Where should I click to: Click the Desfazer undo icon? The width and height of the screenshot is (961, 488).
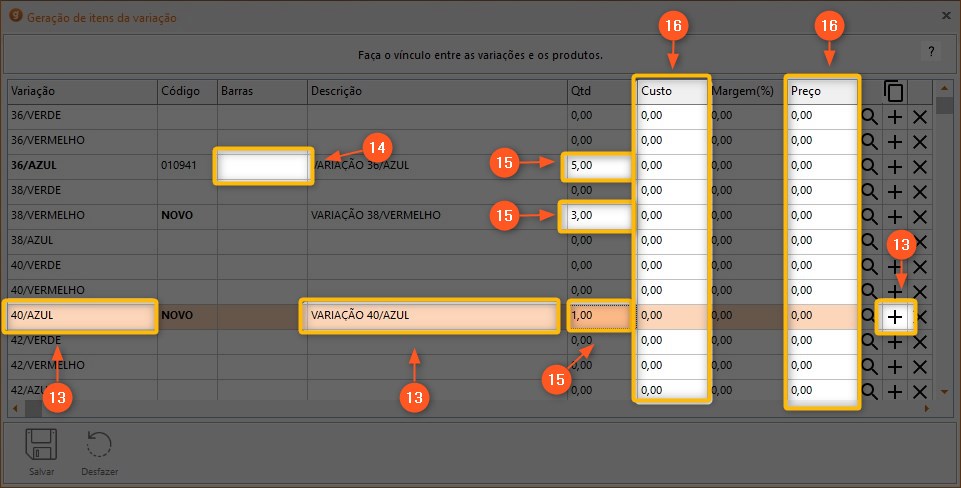98,445
